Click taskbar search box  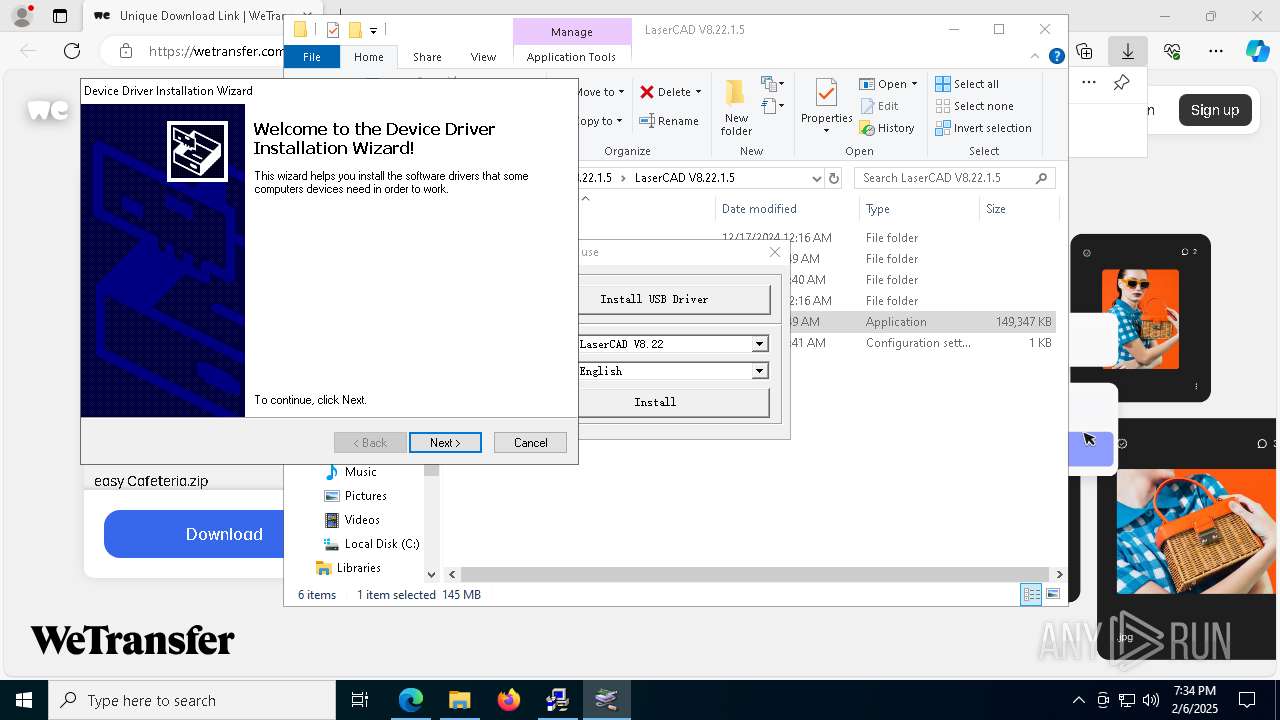point(192,700)
